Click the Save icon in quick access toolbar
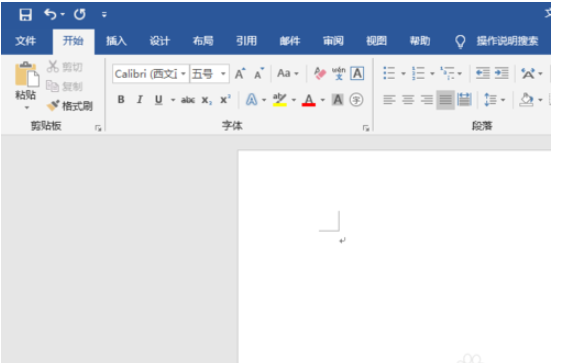Viewport: 575px width, 363px height. pyautogui.click(x=26, y=15)
